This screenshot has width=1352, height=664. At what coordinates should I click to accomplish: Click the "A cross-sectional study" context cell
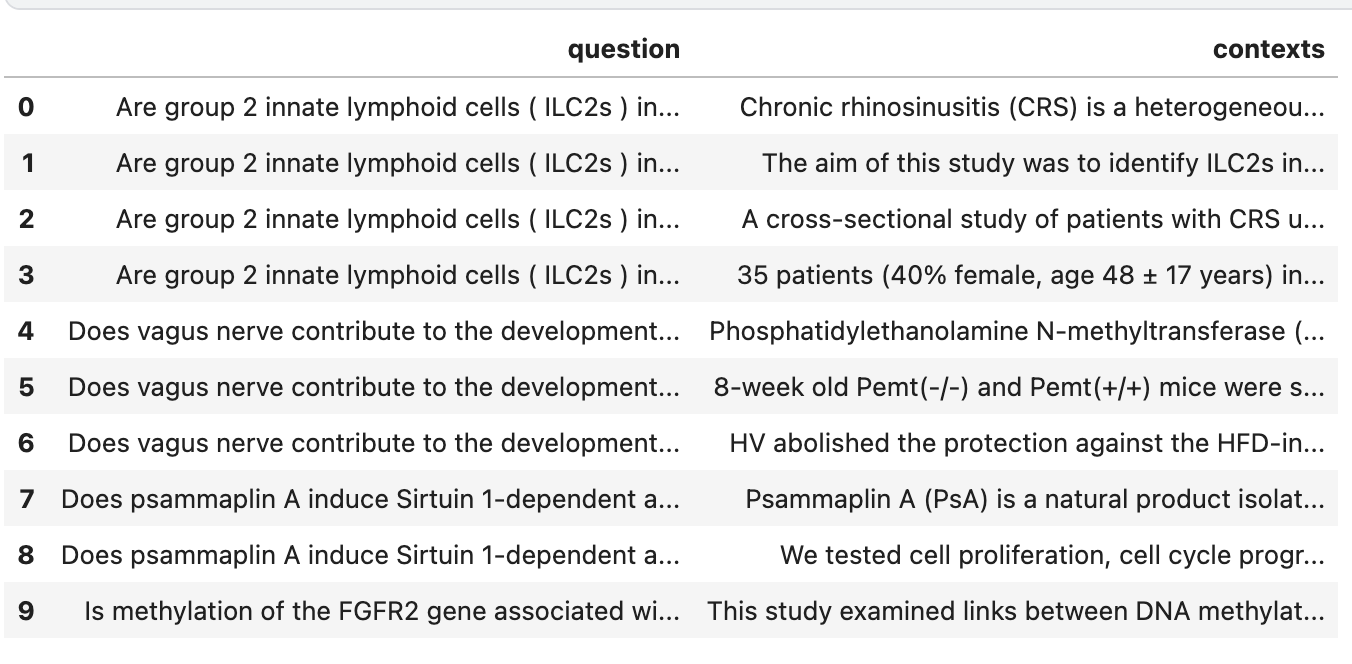(1032, 218)
